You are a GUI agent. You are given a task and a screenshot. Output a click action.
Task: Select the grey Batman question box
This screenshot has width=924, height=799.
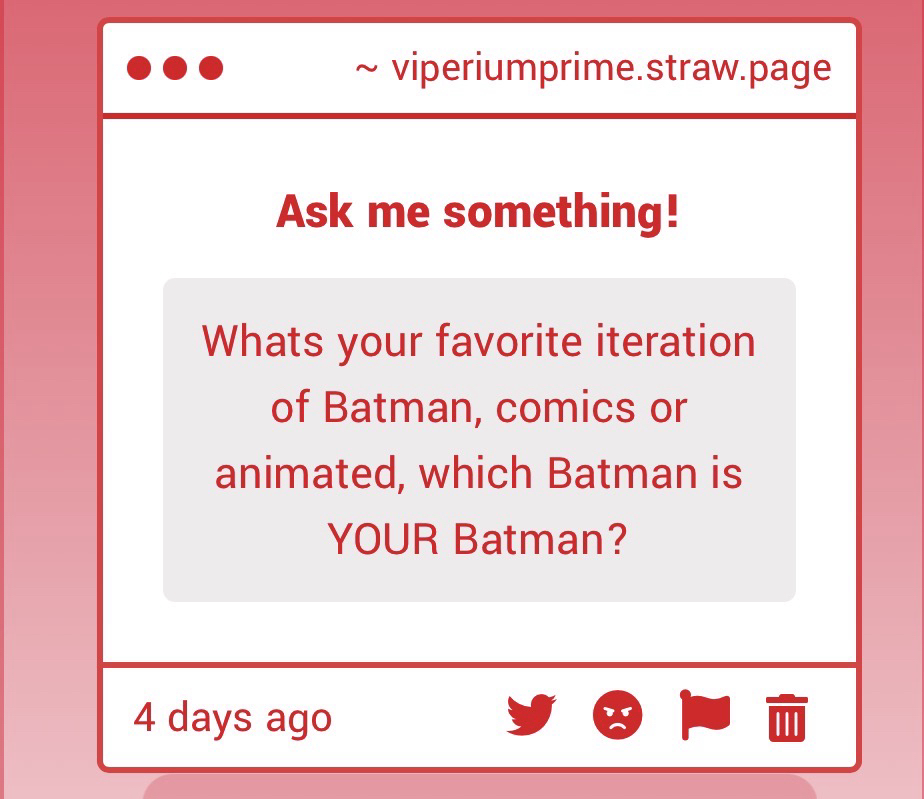(x=479, y=440)
